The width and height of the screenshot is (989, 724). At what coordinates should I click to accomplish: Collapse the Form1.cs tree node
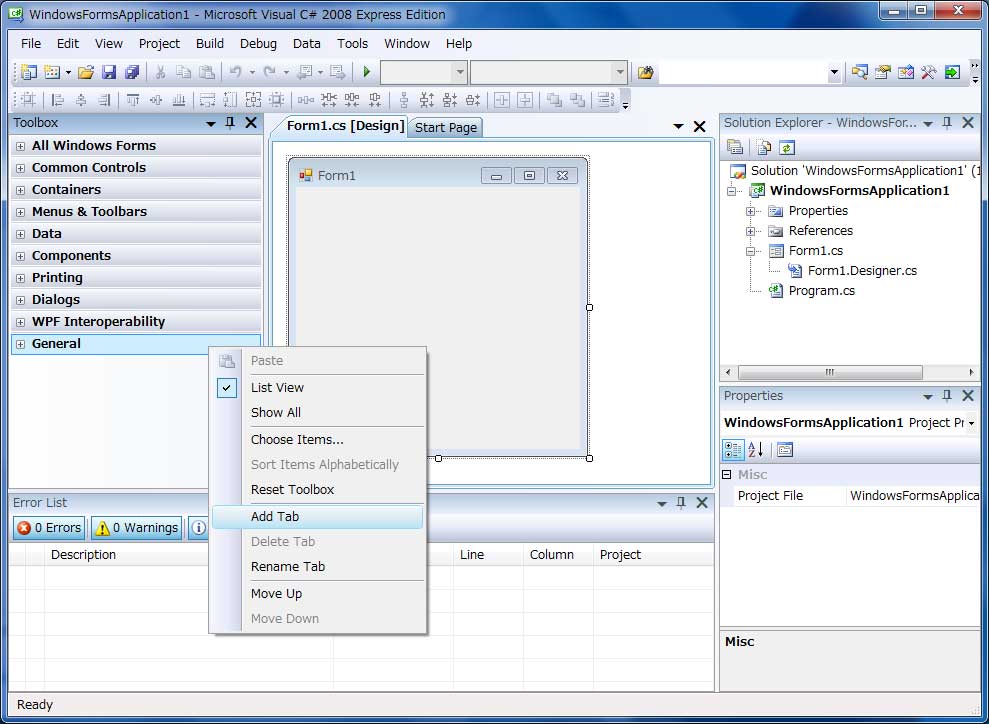(751, 251)
